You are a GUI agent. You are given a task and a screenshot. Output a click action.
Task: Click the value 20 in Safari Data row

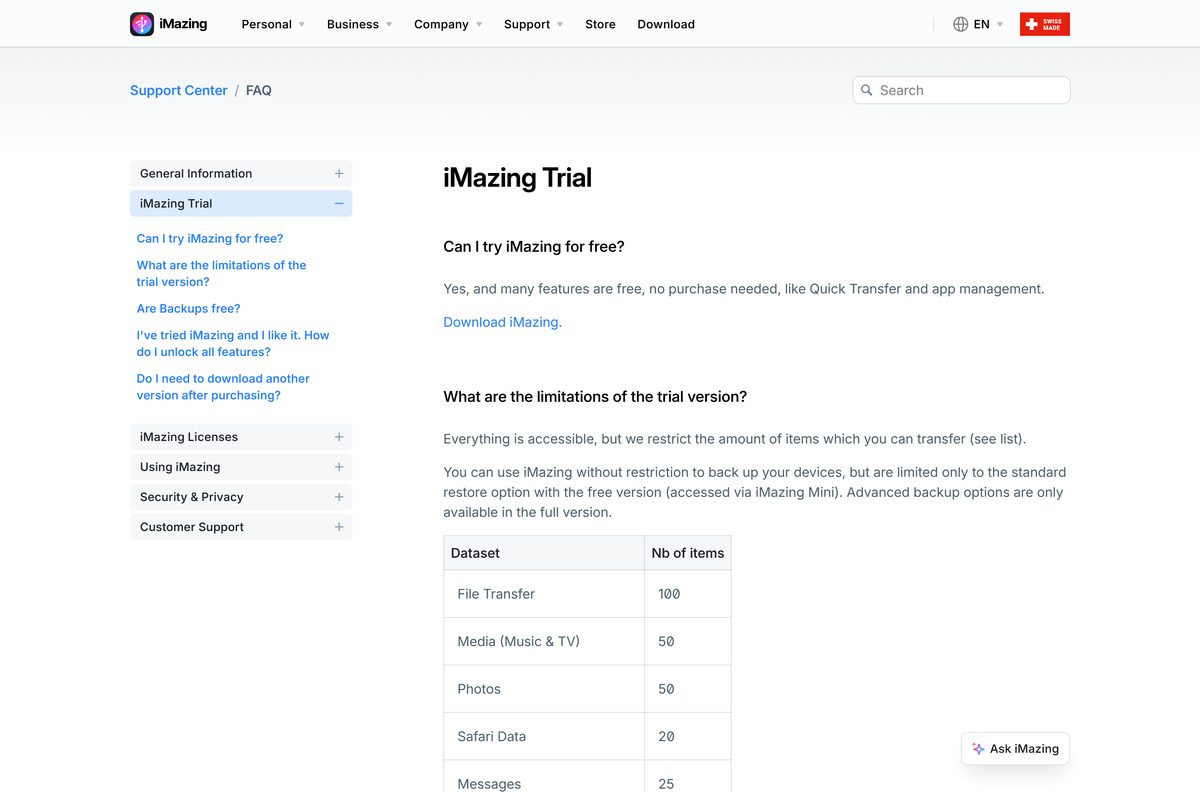coord(666,736)
